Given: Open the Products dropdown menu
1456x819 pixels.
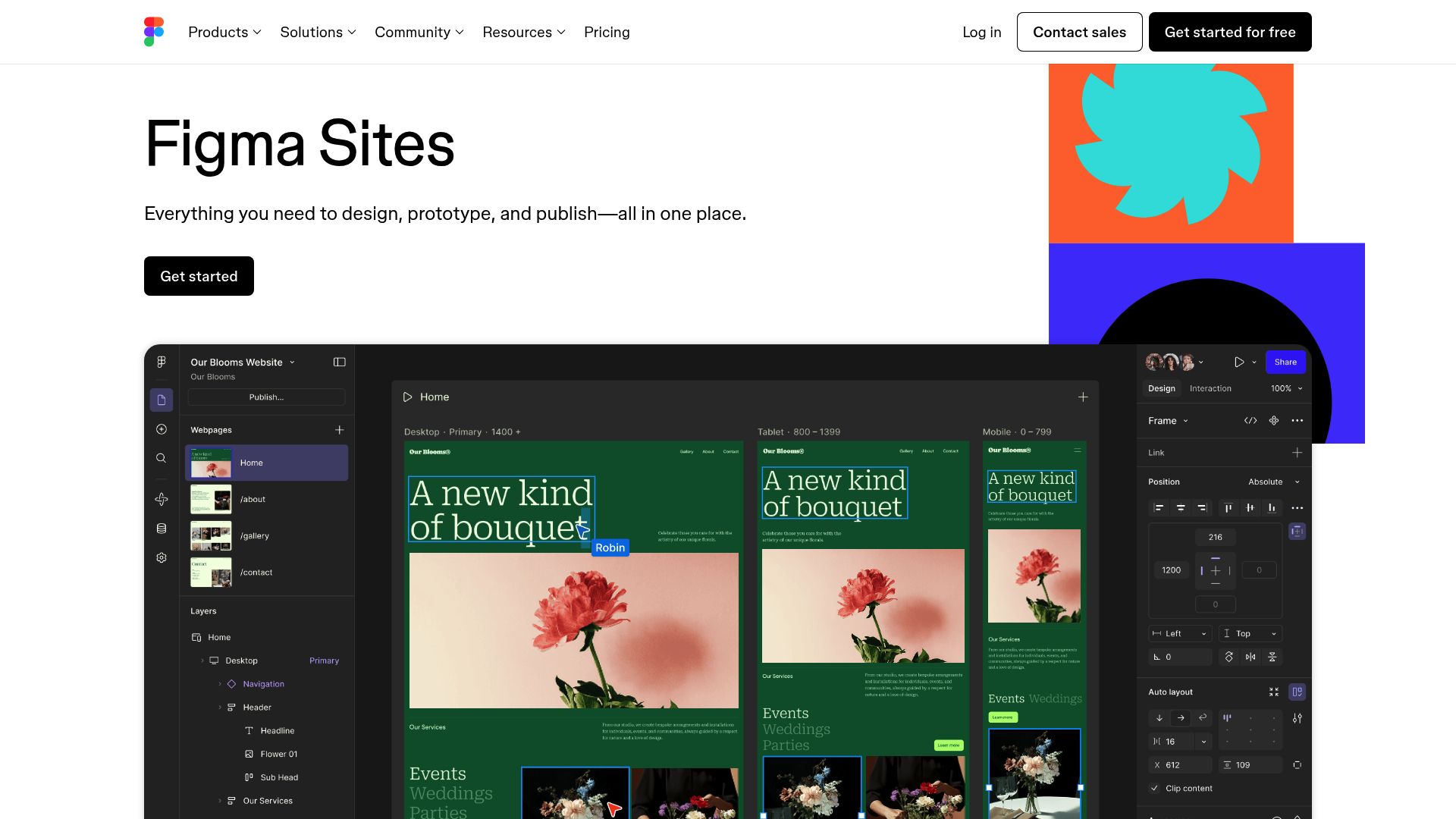Looking at the screenshot, I should (224, 32).
